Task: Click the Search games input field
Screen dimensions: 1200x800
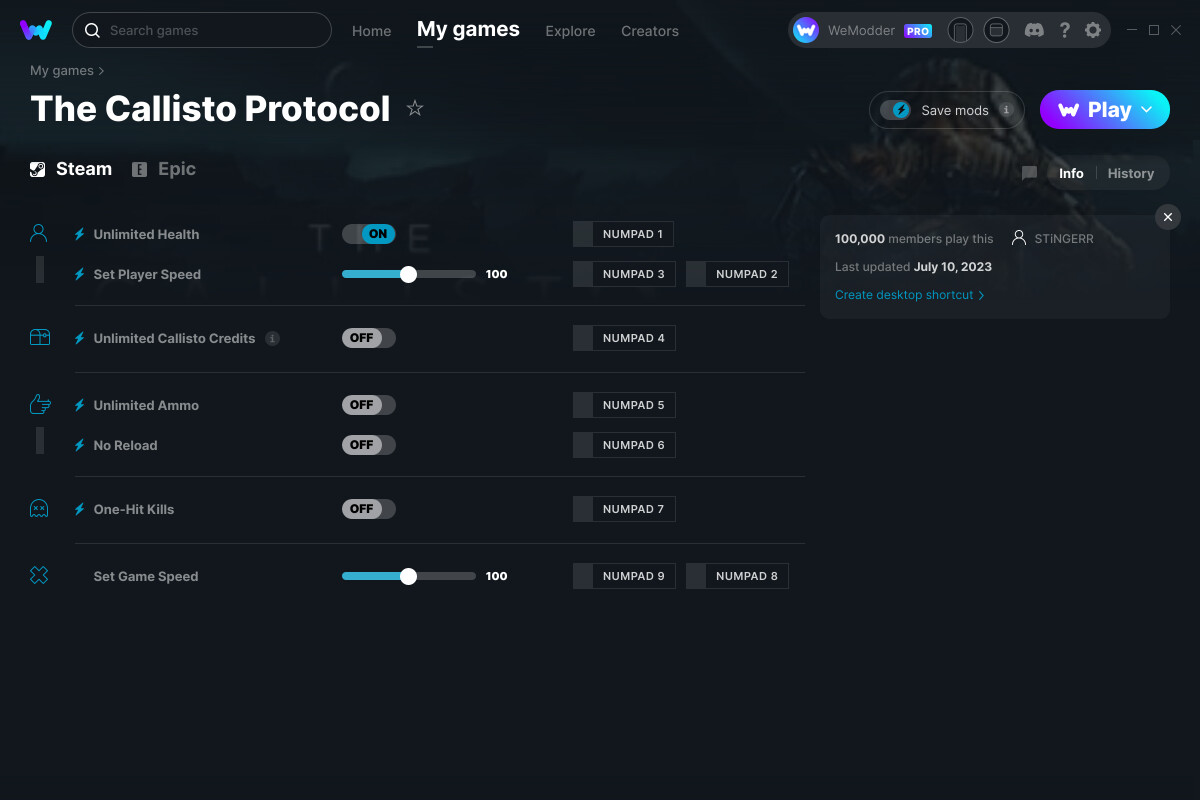Action: click(200, 30)
